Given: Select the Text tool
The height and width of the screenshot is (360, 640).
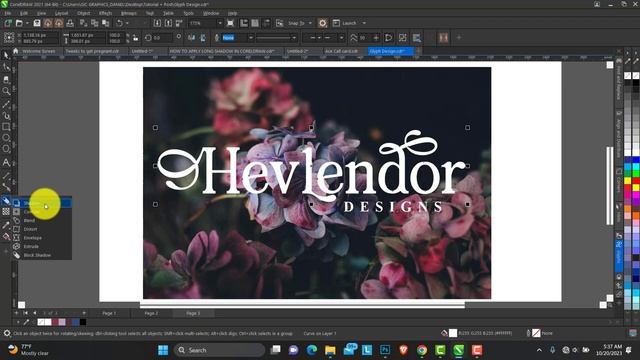Looking at the screenshot, I should pos(6,162).
